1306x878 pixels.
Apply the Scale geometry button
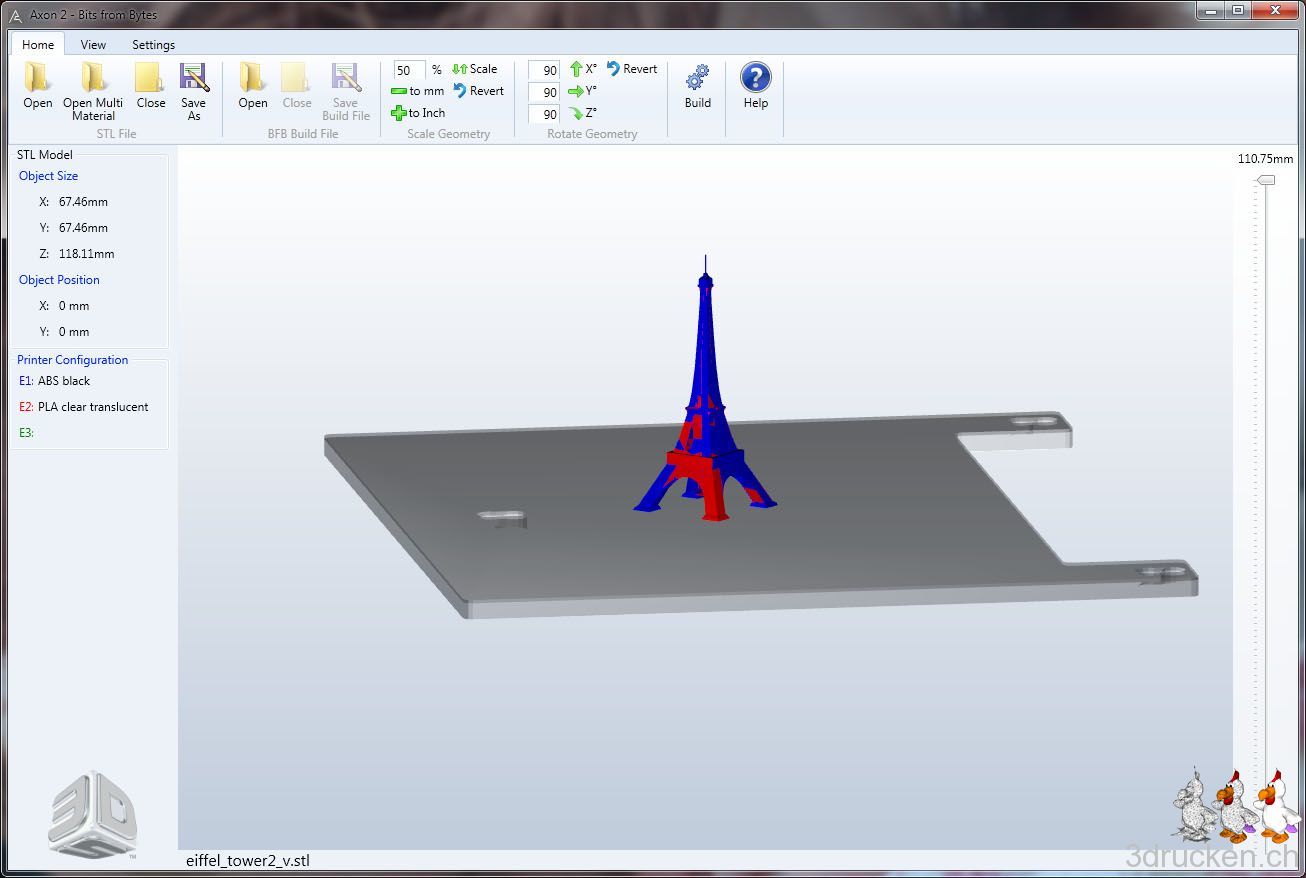475,69
